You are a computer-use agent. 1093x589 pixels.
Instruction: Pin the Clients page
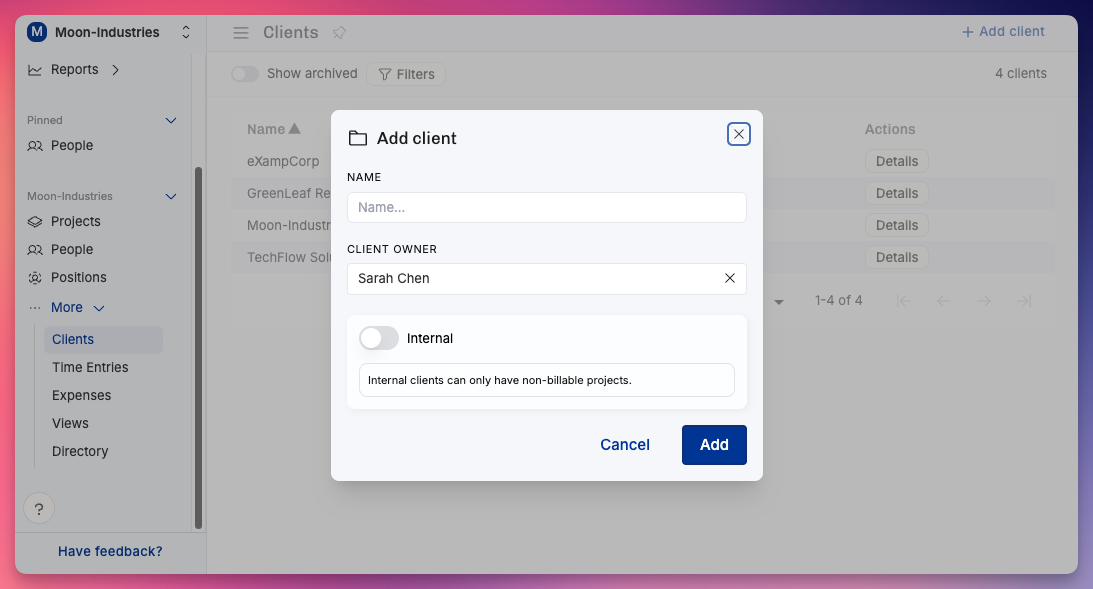pyautogui.click(x=339, y=33)
